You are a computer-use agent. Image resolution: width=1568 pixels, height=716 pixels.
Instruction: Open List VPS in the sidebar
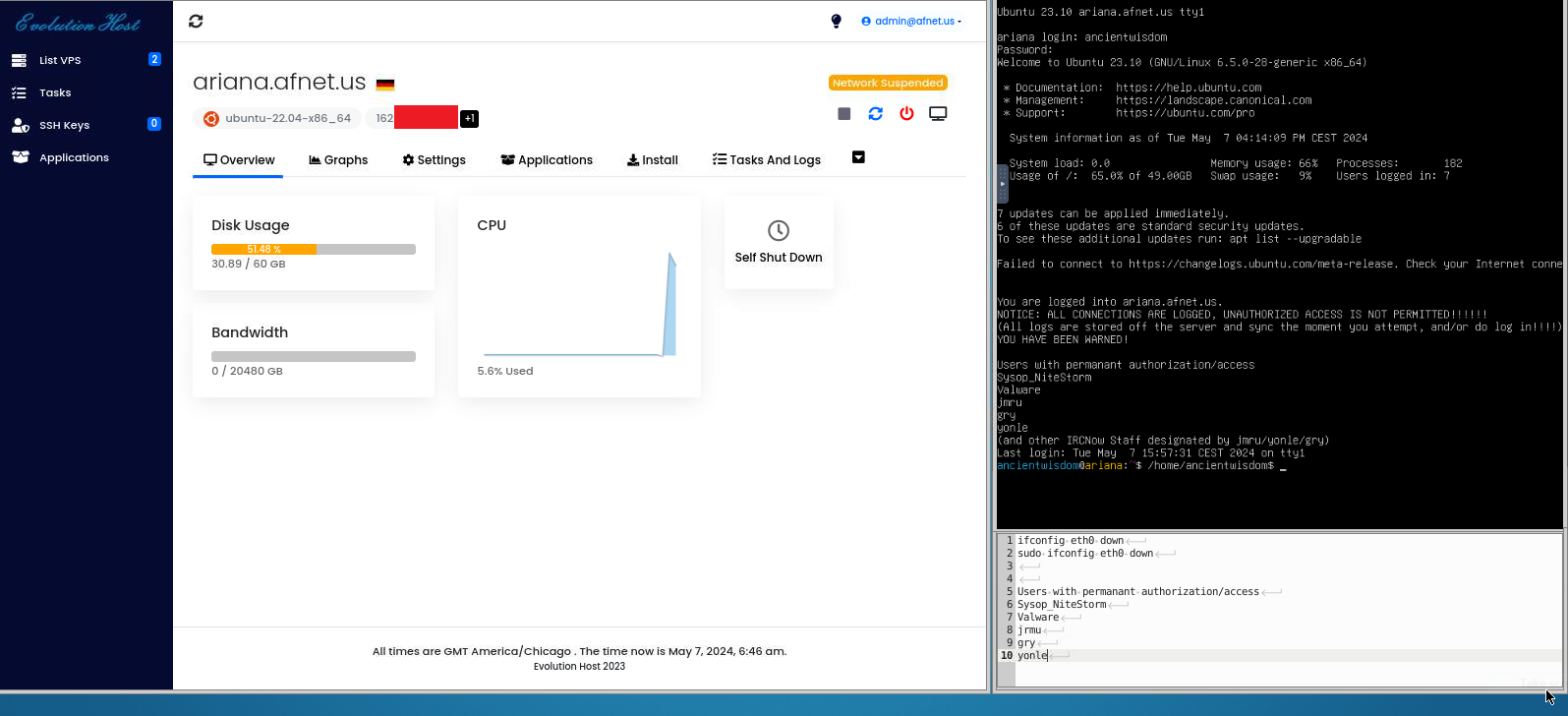60,60
